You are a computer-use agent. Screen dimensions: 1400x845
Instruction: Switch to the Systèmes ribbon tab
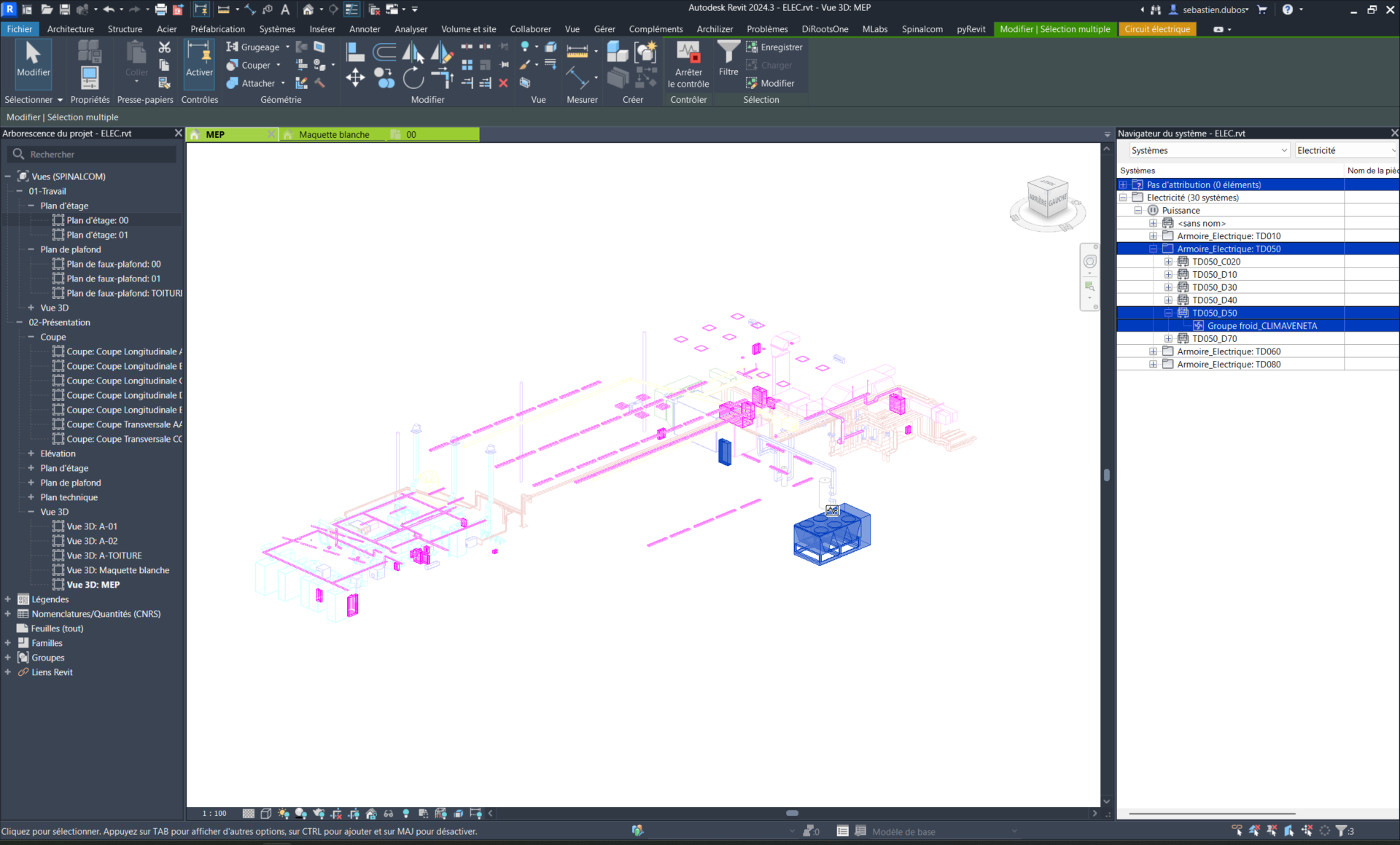pos(277,29)
